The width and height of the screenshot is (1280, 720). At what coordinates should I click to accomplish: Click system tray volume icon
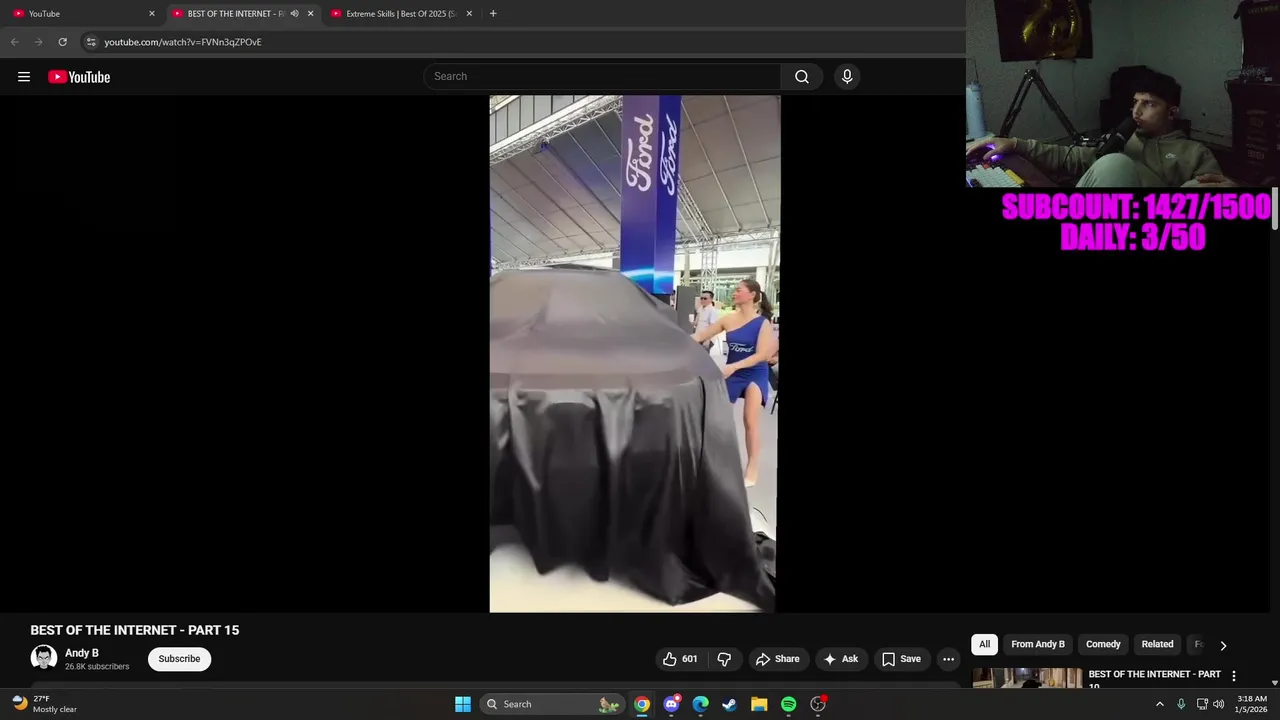1218,704
